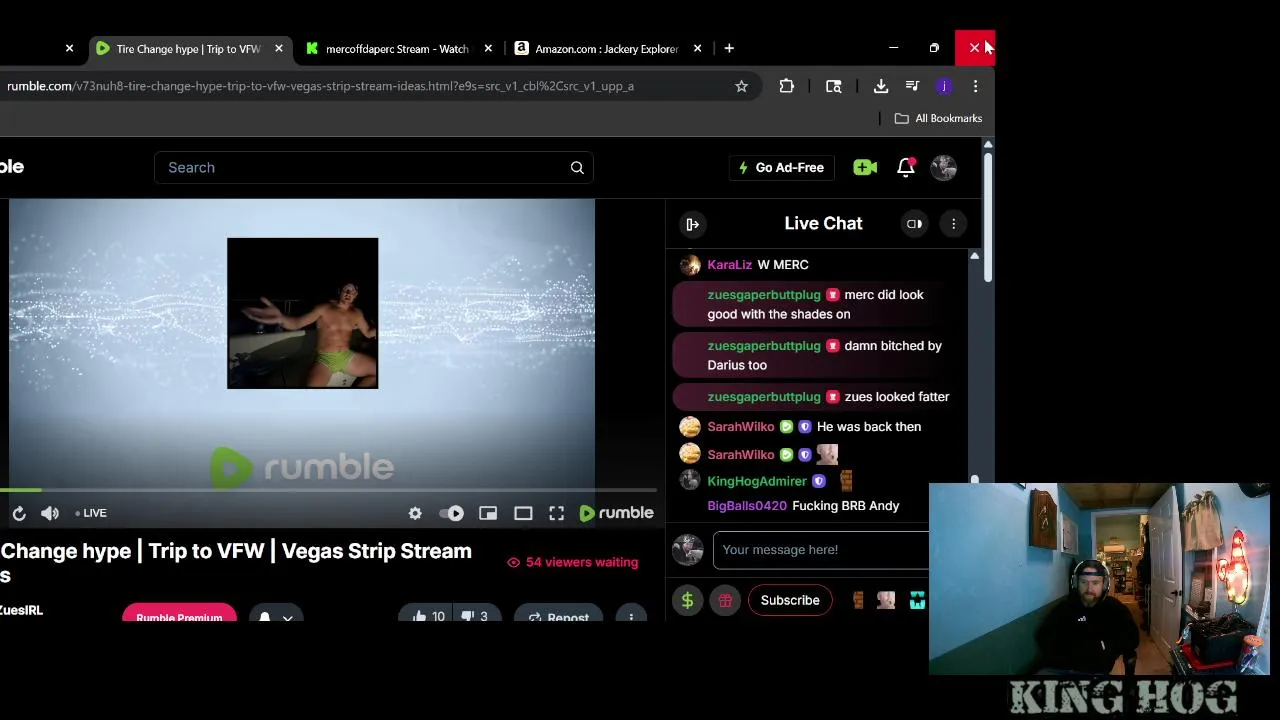1280x720 pixels.
Task: Enable picture-in-picture mode
Action: click(488, 513)
